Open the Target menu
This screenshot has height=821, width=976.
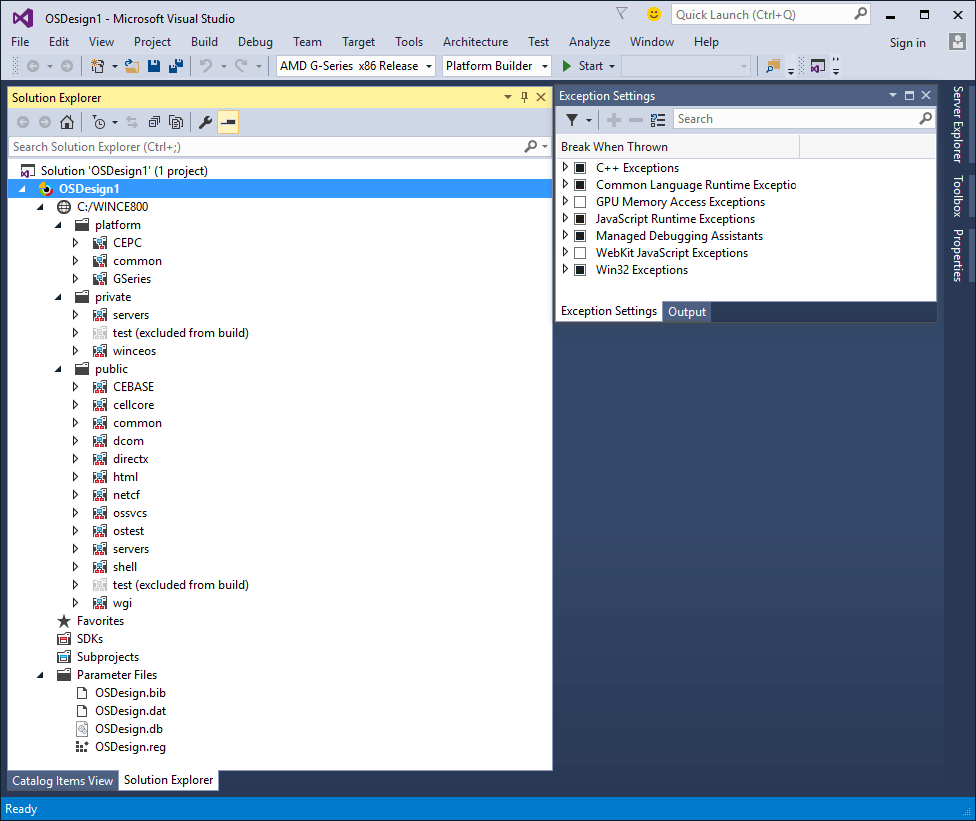point(358,42)
